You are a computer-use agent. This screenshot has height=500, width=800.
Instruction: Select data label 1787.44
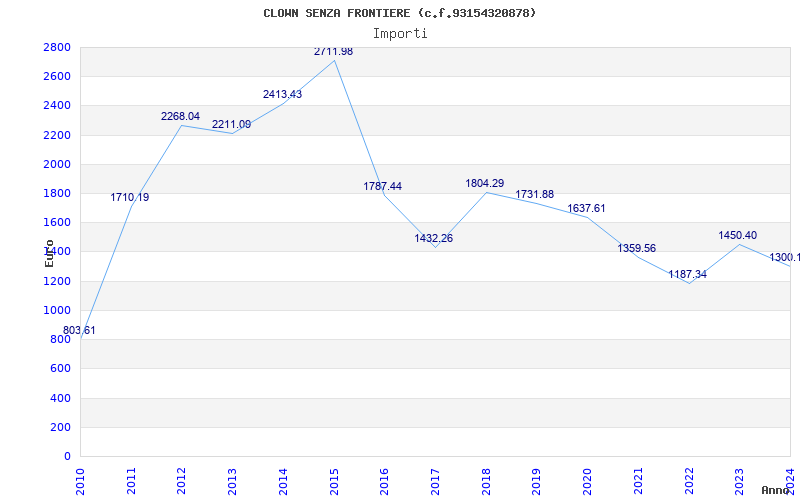(382, 186)
